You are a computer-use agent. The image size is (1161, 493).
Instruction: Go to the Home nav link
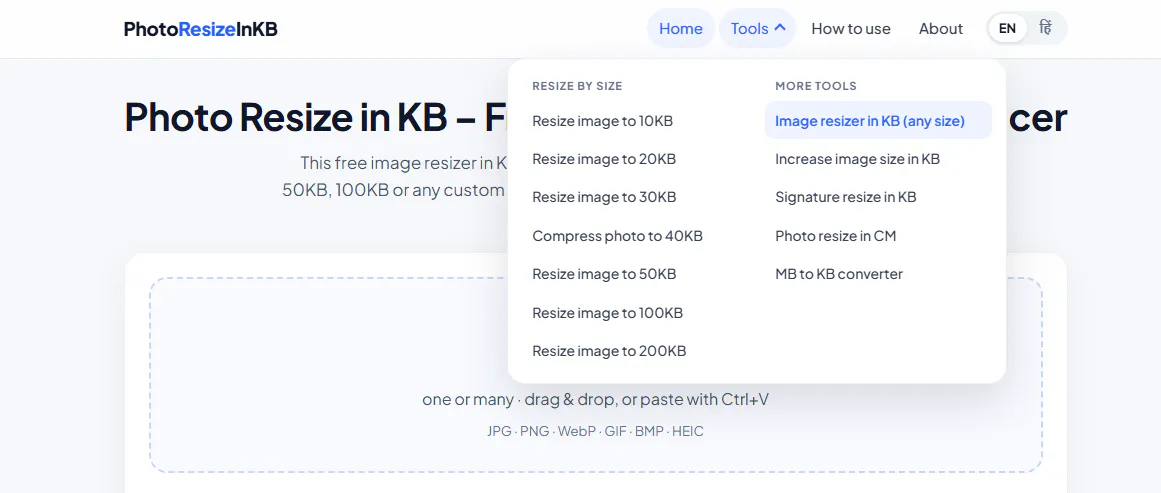(x=680, y=29)
